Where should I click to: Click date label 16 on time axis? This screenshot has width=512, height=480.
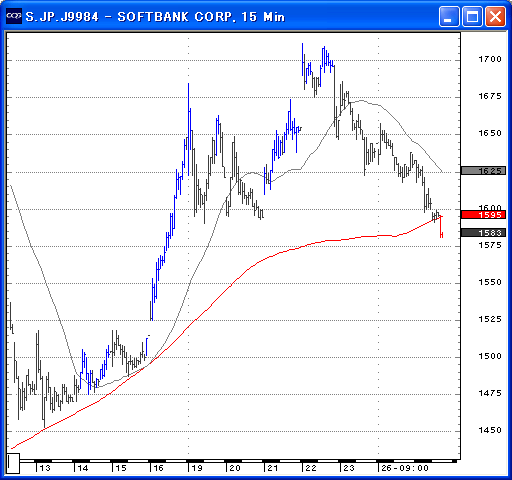coord(158,468)
